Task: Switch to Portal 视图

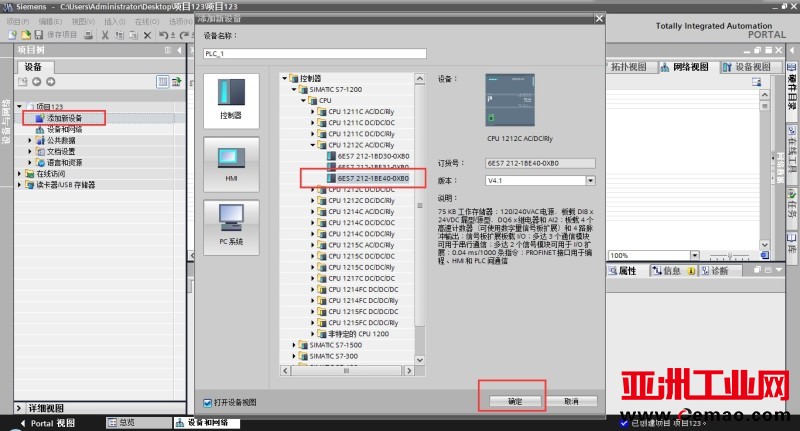Action: pyautogui.click(x=48, y=423)
